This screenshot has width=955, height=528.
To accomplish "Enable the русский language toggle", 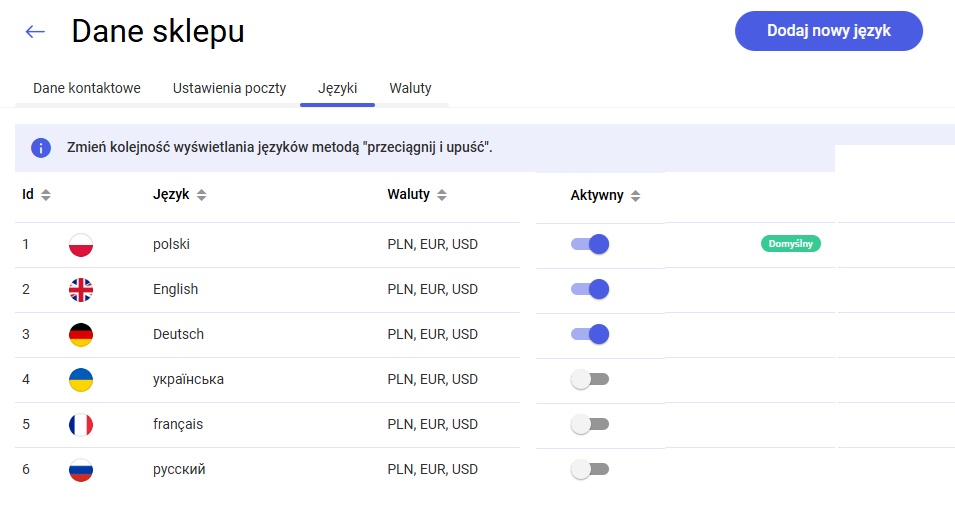I will click(590, 470).
